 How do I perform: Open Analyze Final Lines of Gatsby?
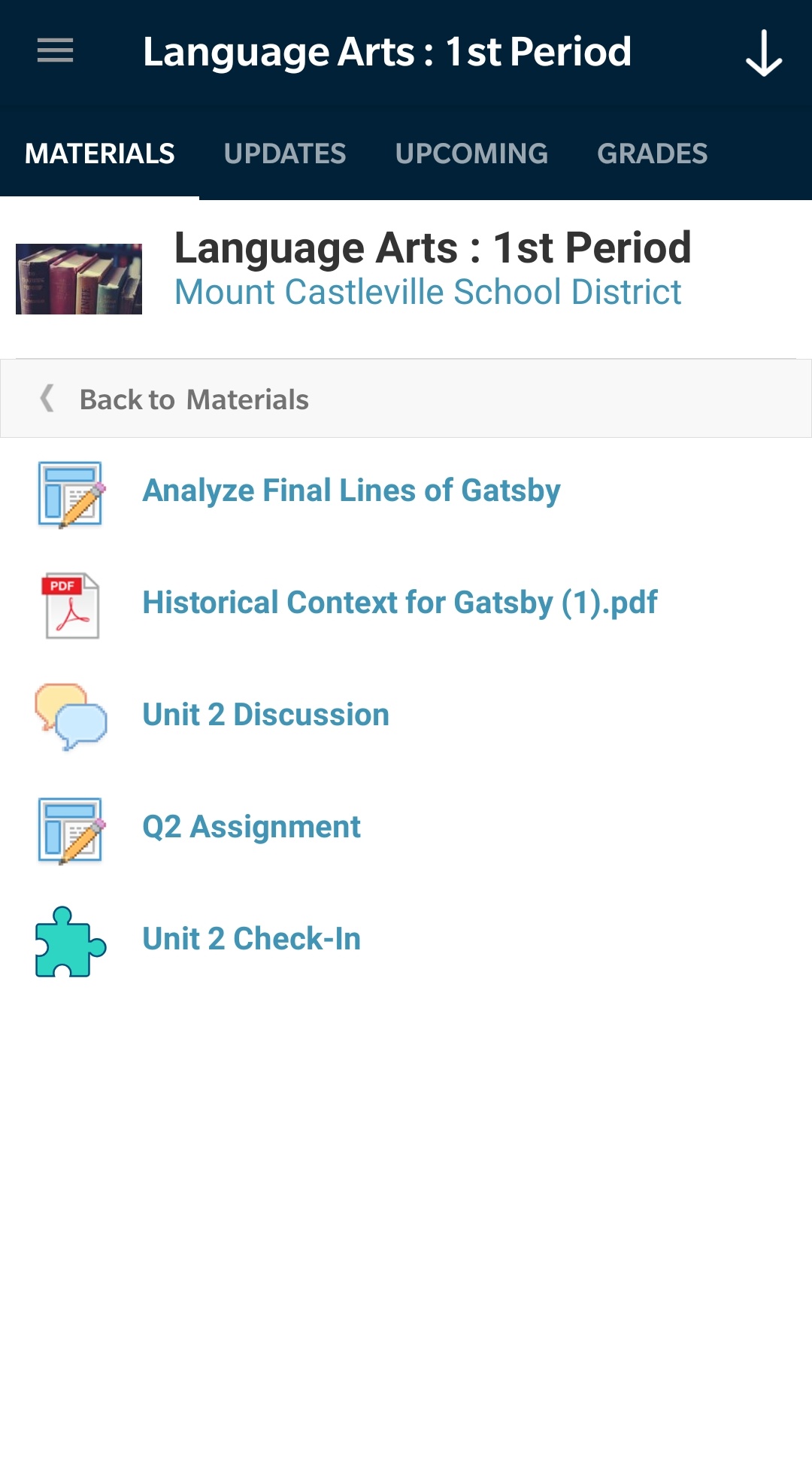point(351,491)
